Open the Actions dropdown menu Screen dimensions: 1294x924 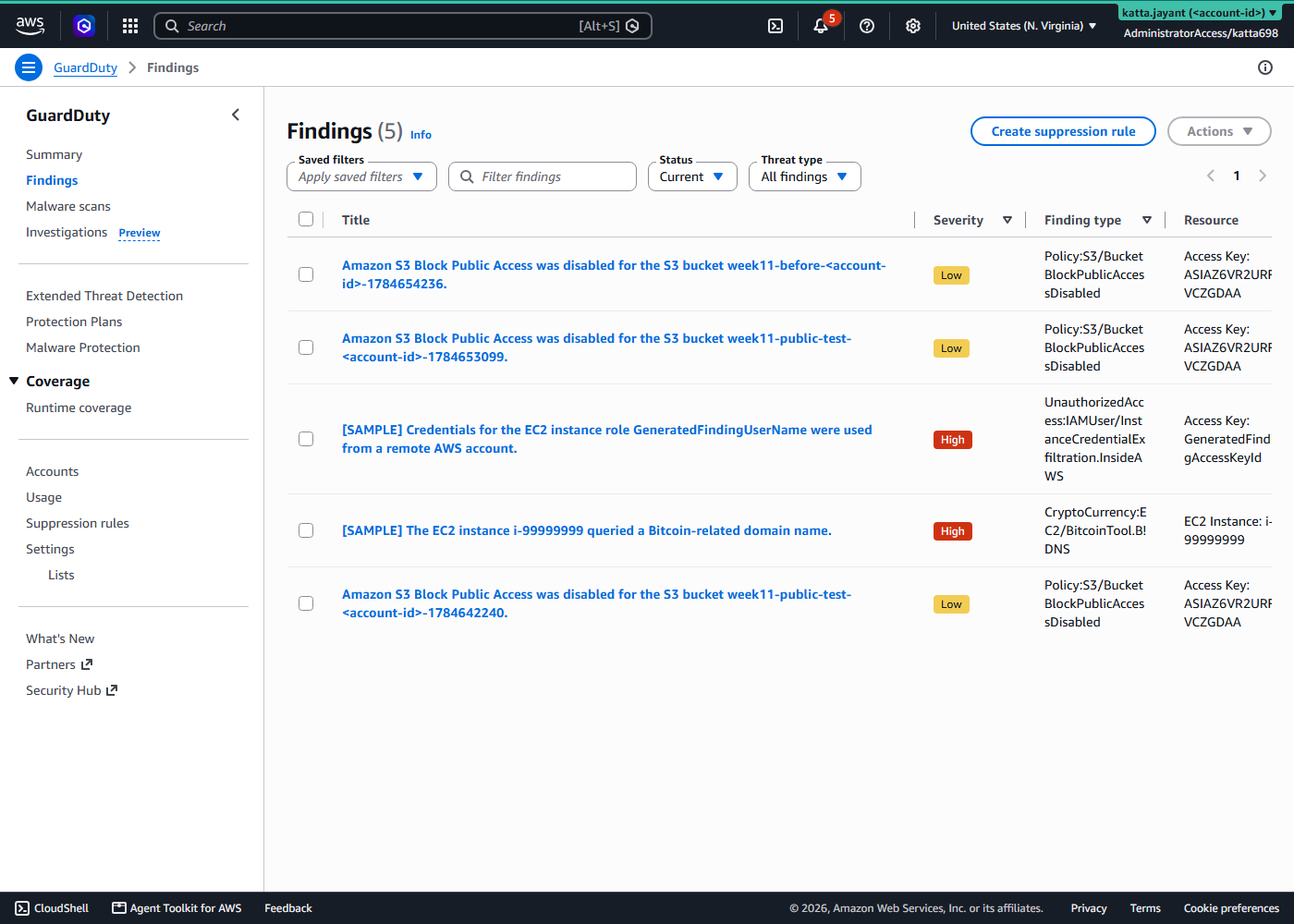[1219, 131]
